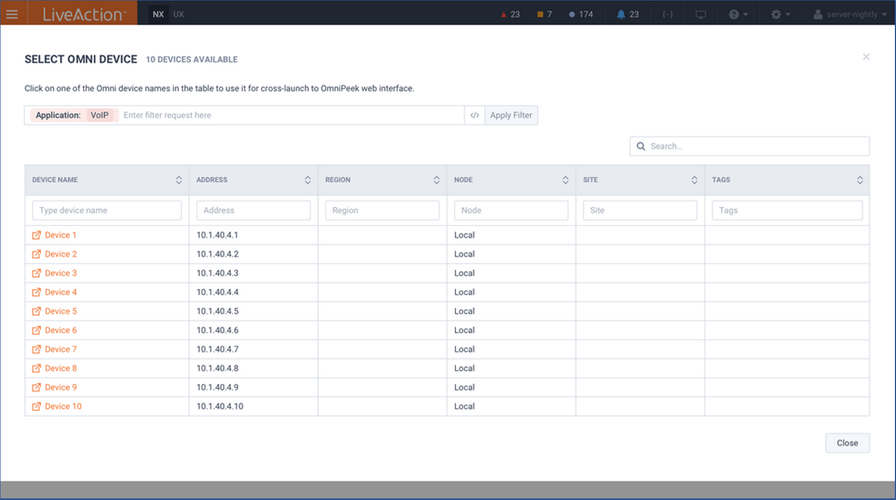Click Local node cell in Device 3 row
This screenshot has height=500, width=896.
point(511,273)
